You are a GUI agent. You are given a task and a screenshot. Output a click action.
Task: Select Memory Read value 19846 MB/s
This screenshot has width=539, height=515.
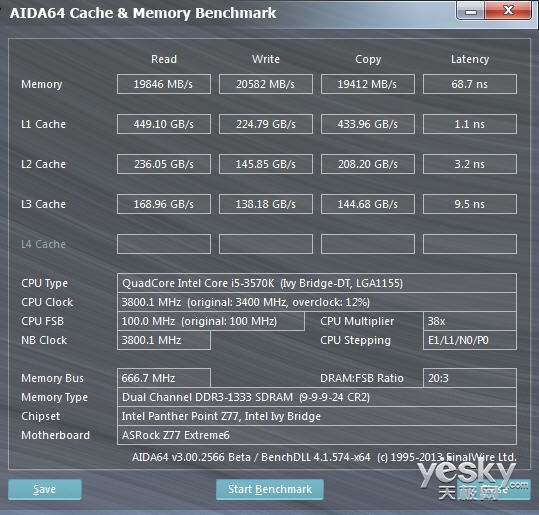click(x=164, y=84)
